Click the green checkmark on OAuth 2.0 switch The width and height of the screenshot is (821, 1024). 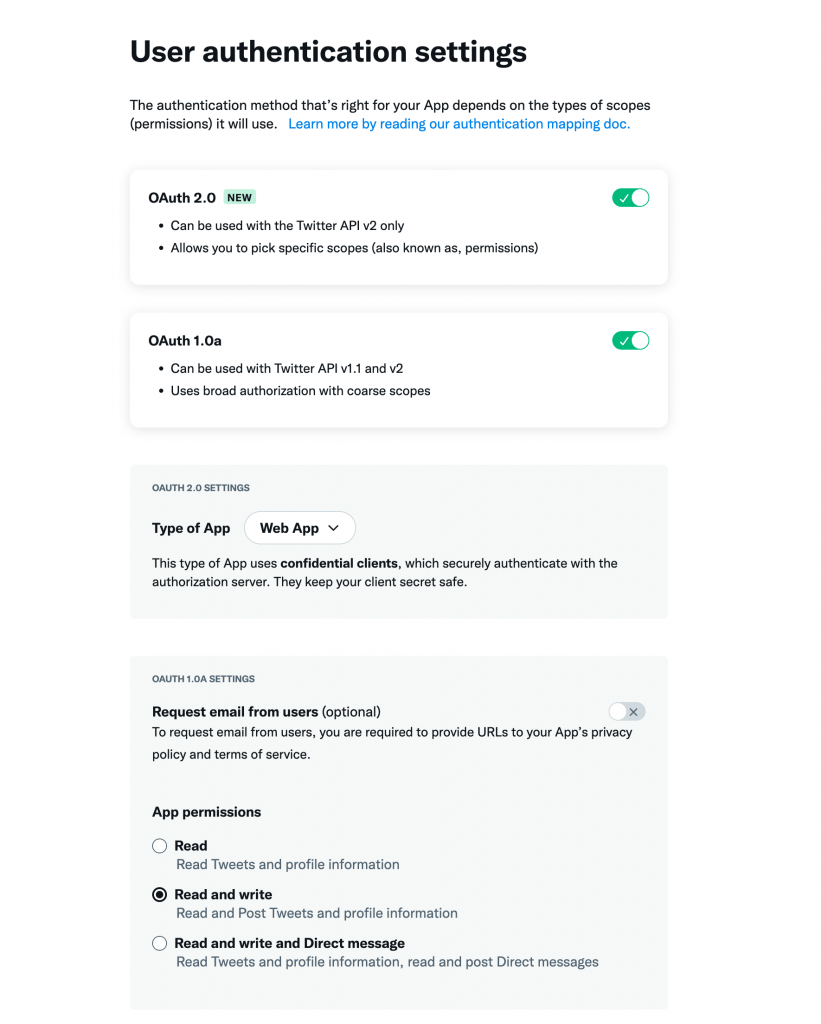pos(624,197)
